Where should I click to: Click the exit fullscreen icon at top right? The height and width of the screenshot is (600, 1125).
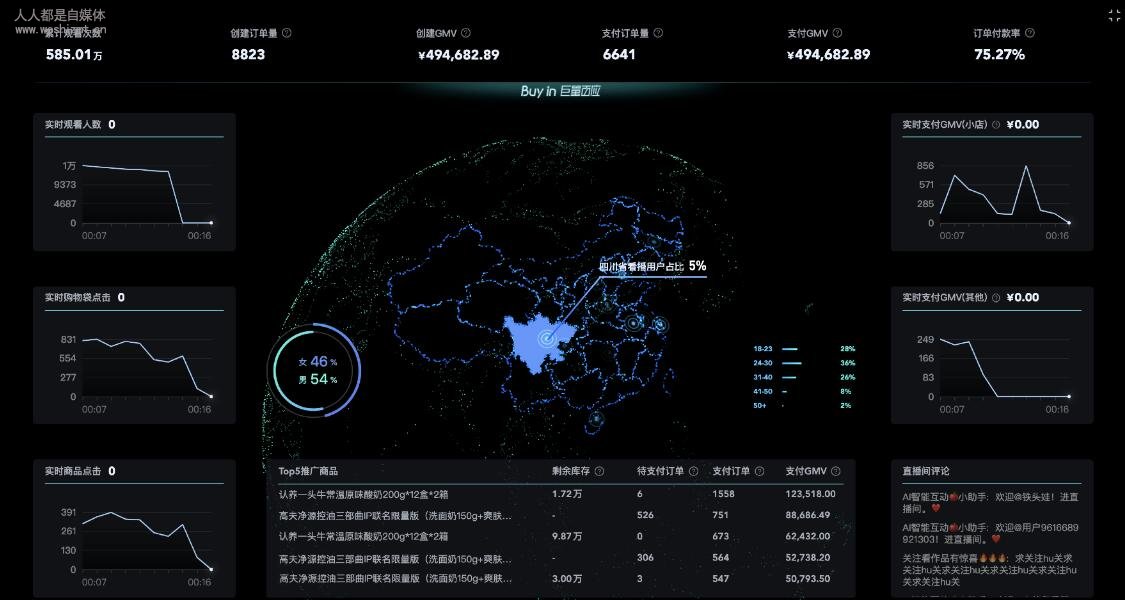point(1114,17)
